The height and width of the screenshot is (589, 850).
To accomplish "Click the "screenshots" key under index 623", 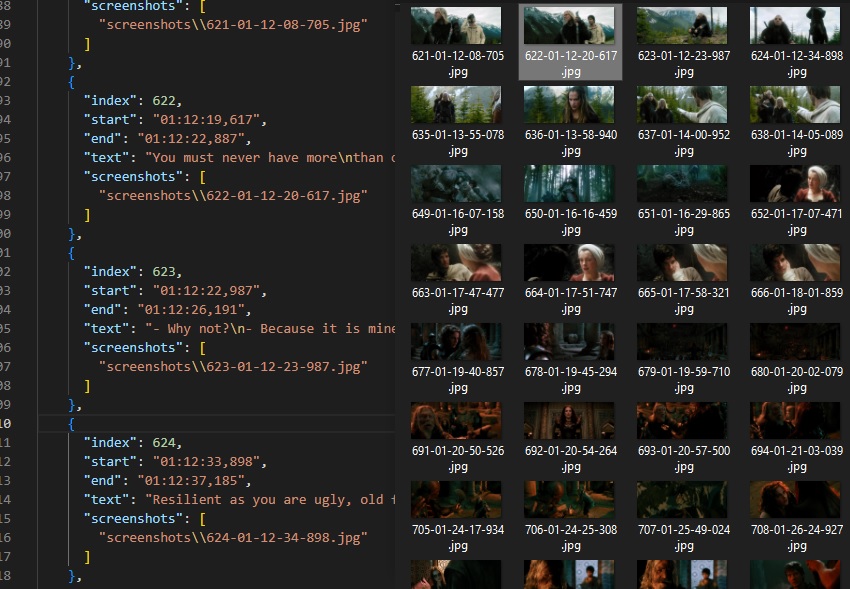I will pyautogui.click(x=133, y=348).
